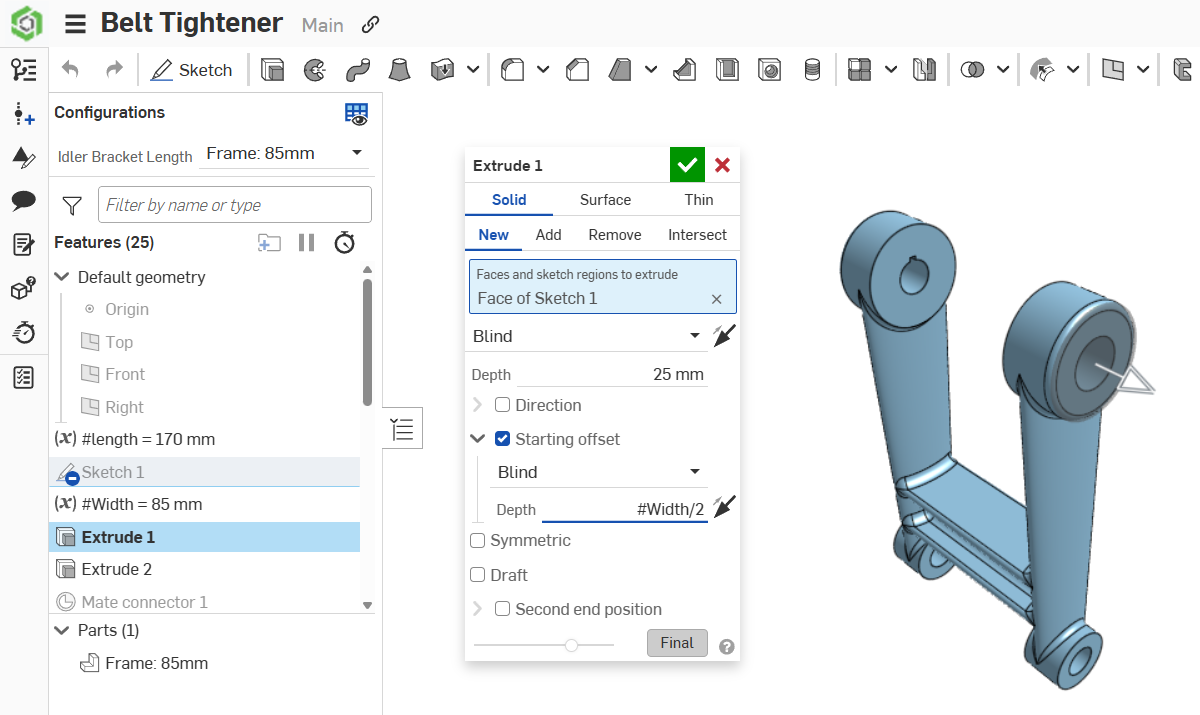This screenshot has width=1200, height=715.
Task: Open the hamburger main menu
Action: pyautogui.click(x=75, y=24)
